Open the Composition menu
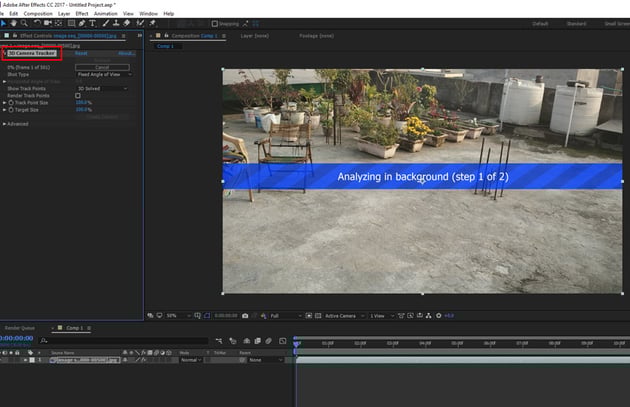Screen dimensions: 630x407 pyautogui.click(x=38, y=14)
